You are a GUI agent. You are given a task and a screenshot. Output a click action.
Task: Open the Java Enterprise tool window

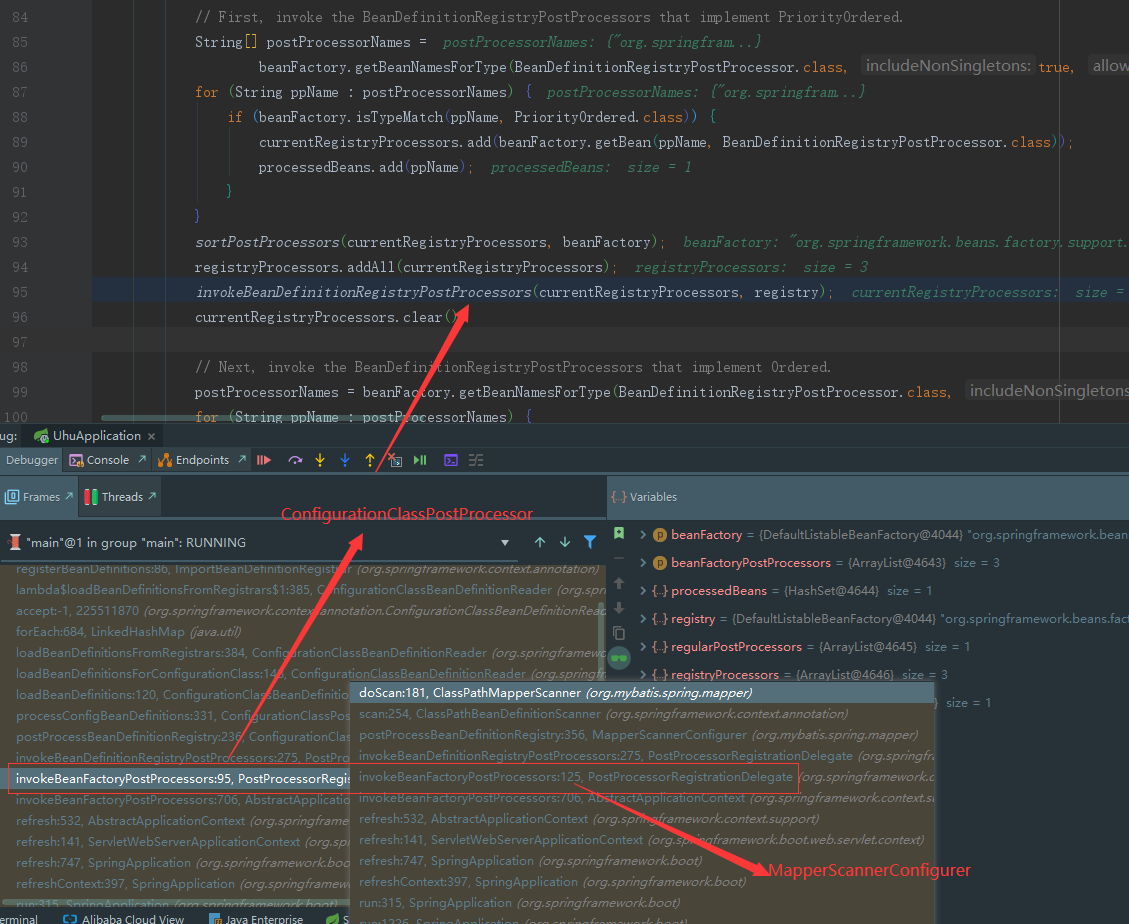click(256, 919)
